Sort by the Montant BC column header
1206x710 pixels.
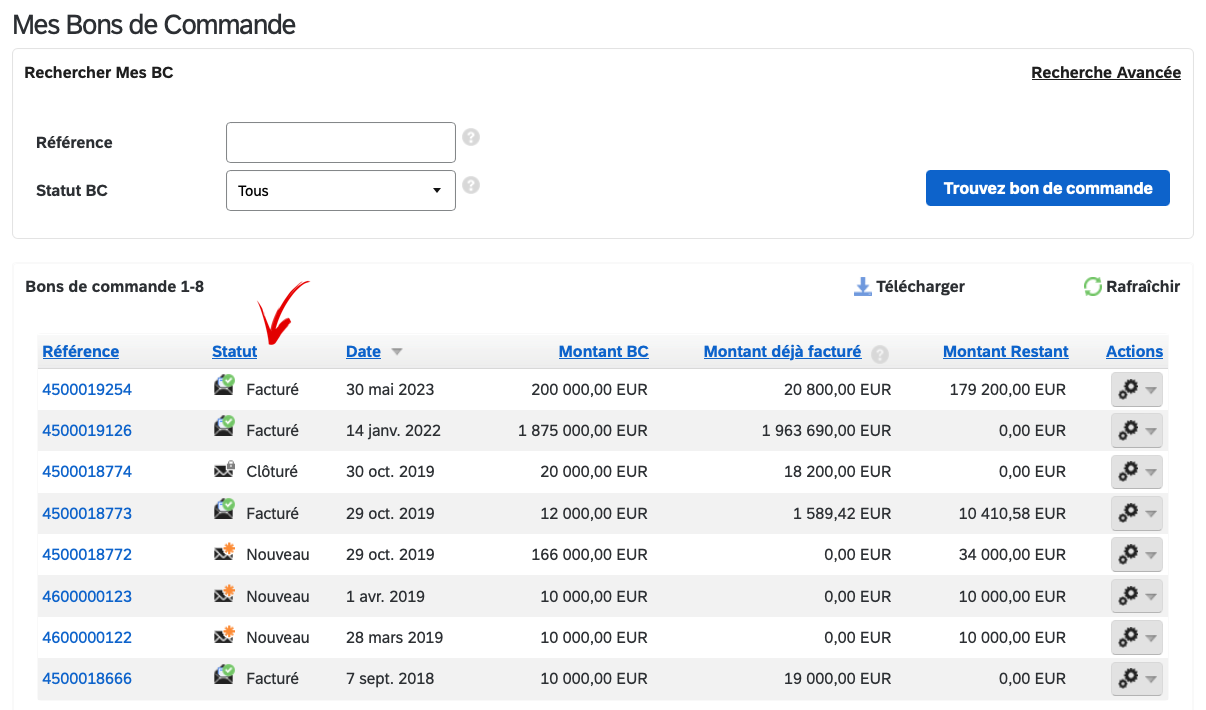pos(603,351)
